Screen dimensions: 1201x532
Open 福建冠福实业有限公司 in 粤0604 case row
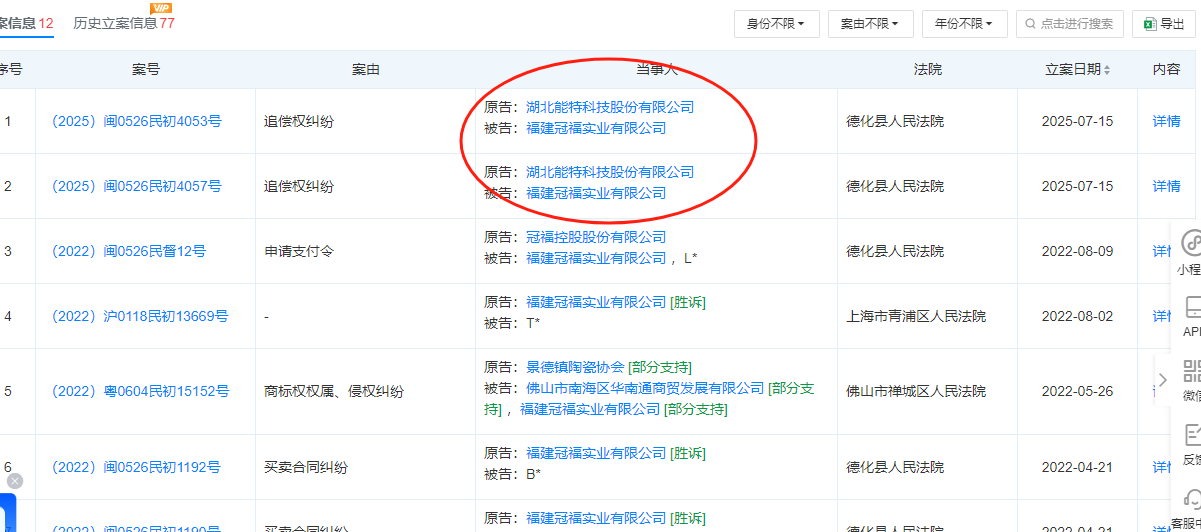pos(590,409)
